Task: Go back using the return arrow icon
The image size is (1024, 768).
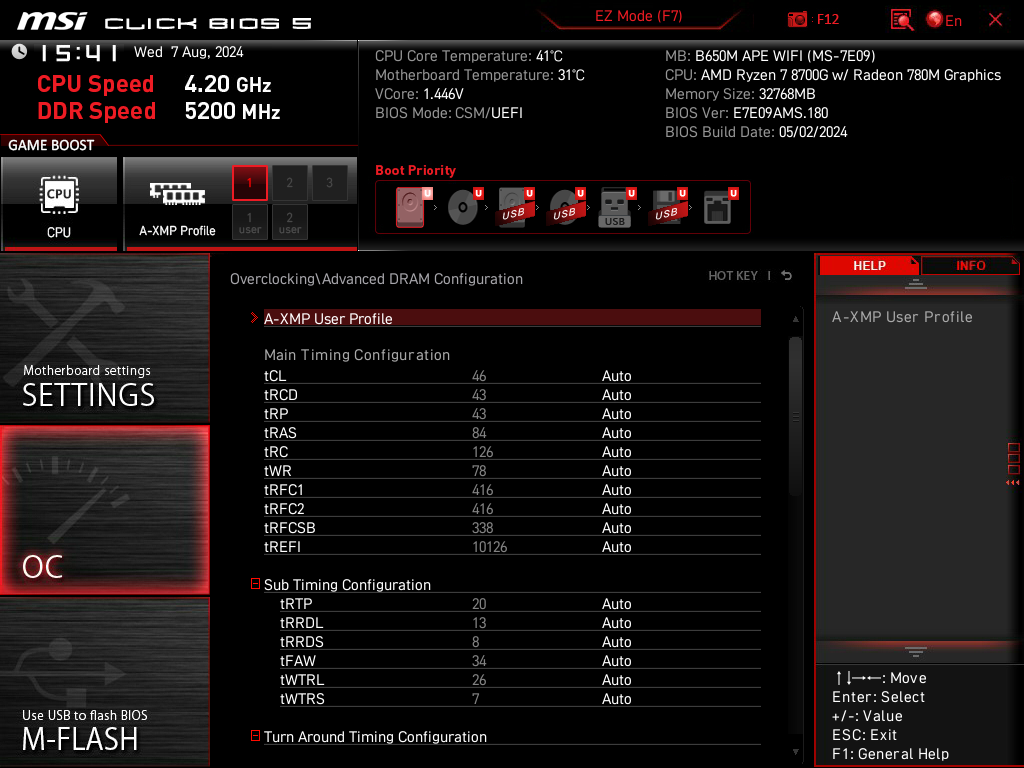Action: [x=787, y=276]
